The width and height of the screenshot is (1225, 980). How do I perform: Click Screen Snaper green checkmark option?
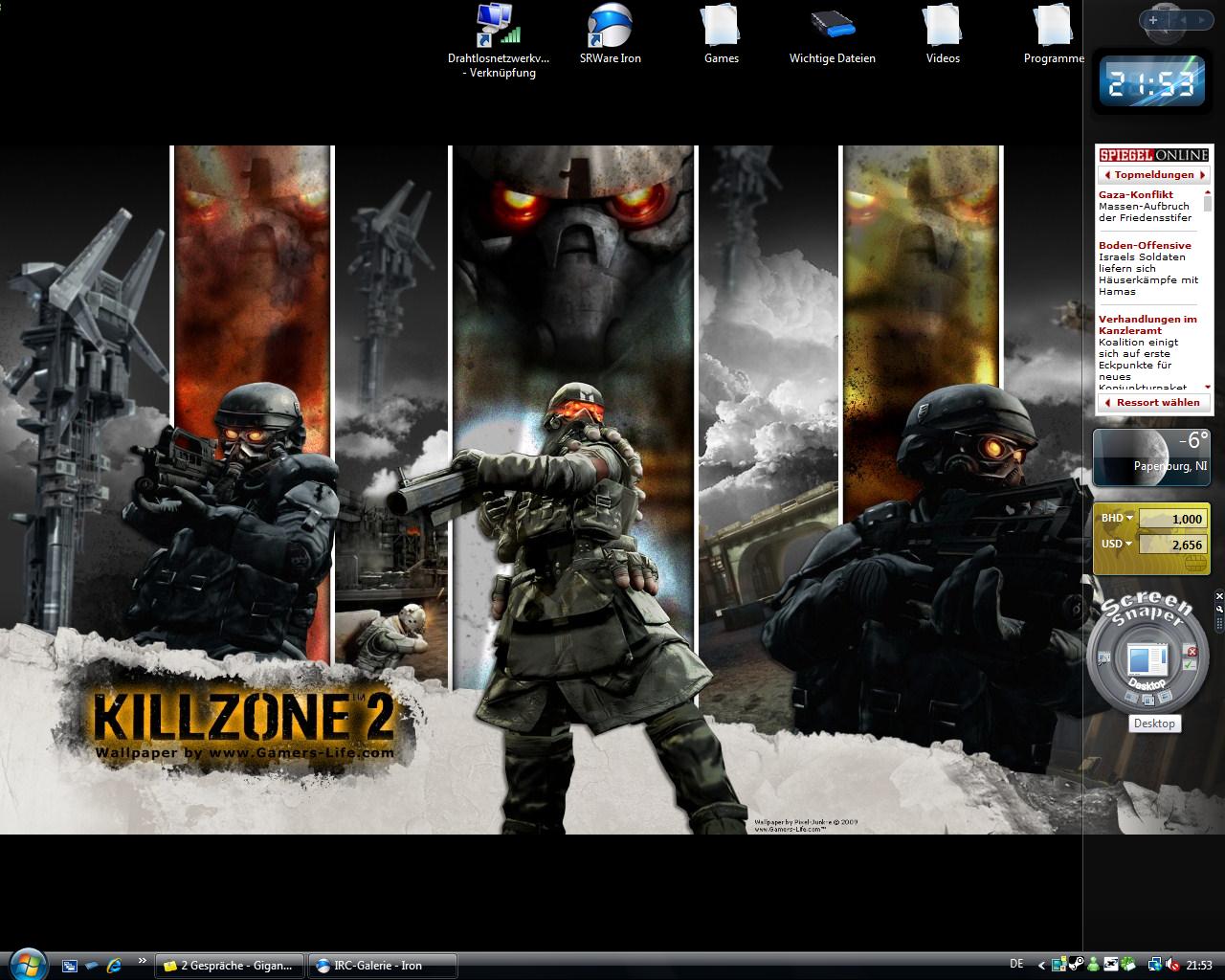1190,664
